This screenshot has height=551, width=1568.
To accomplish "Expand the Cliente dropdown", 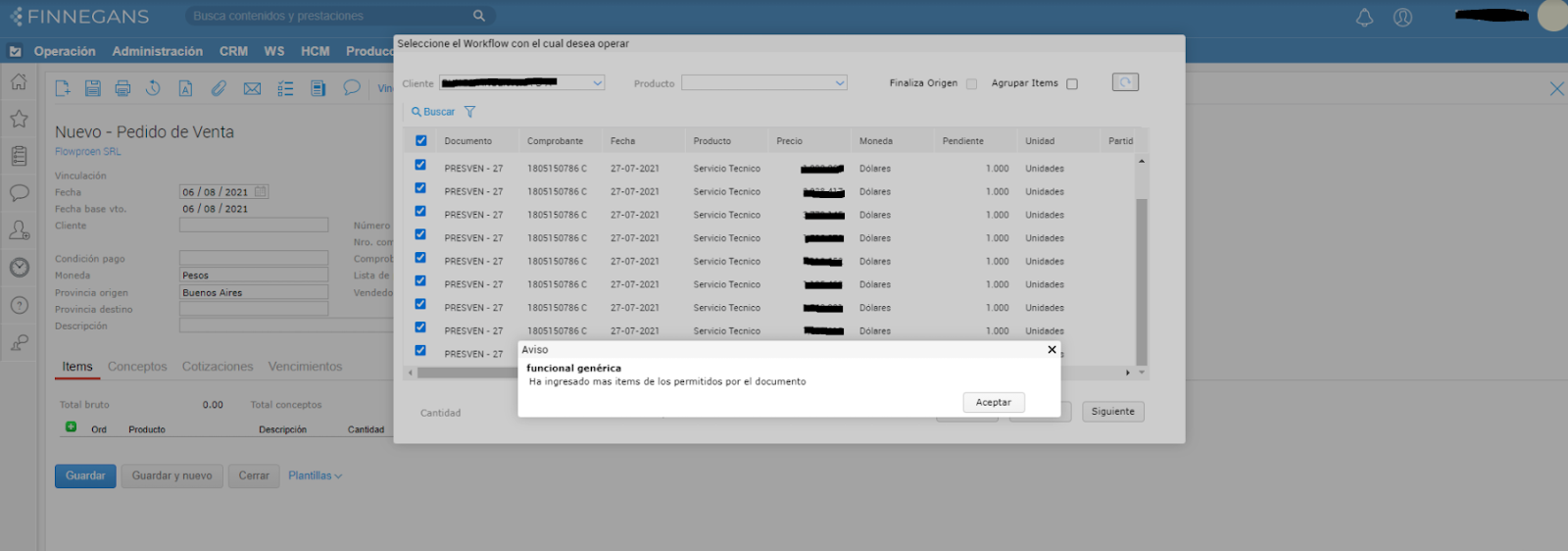I will 597,83.
